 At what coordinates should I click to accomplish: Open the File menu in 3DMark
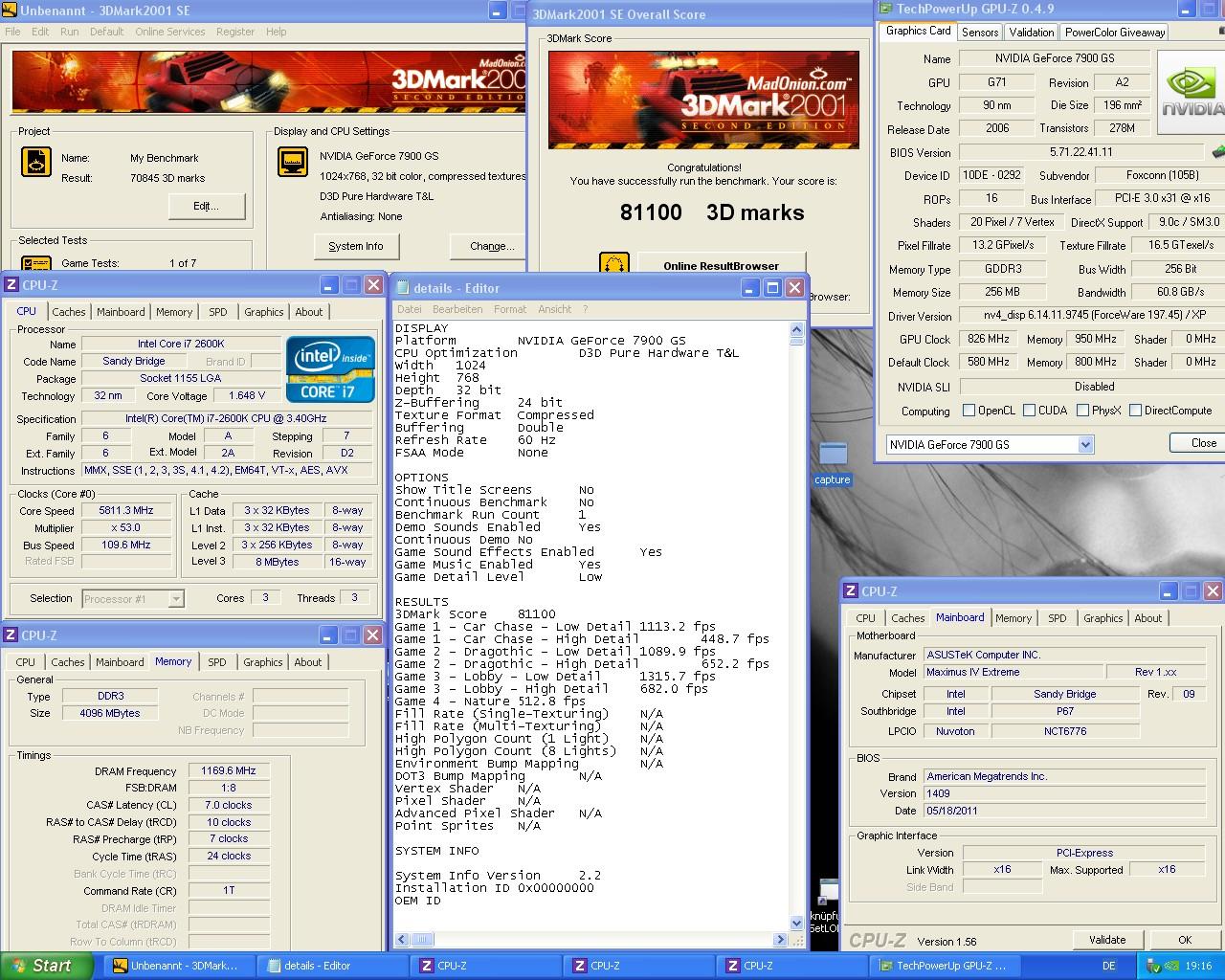pyautogui.click(x=12, y=32)
